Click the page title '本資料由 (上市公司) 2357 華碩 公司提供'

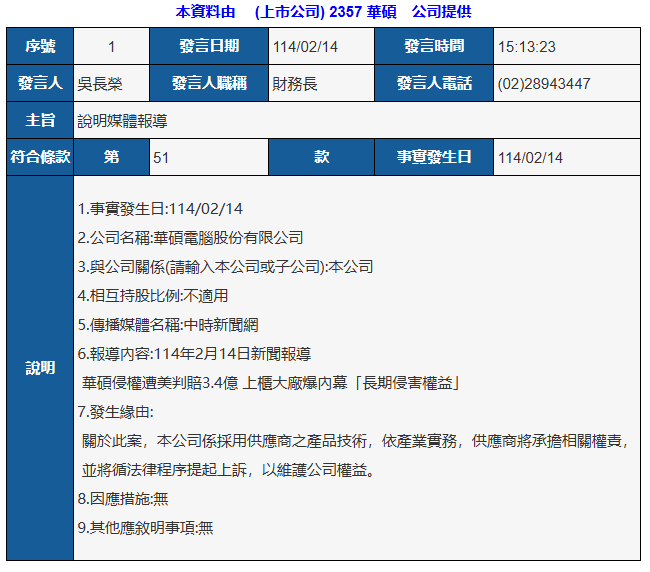(323, 12)
